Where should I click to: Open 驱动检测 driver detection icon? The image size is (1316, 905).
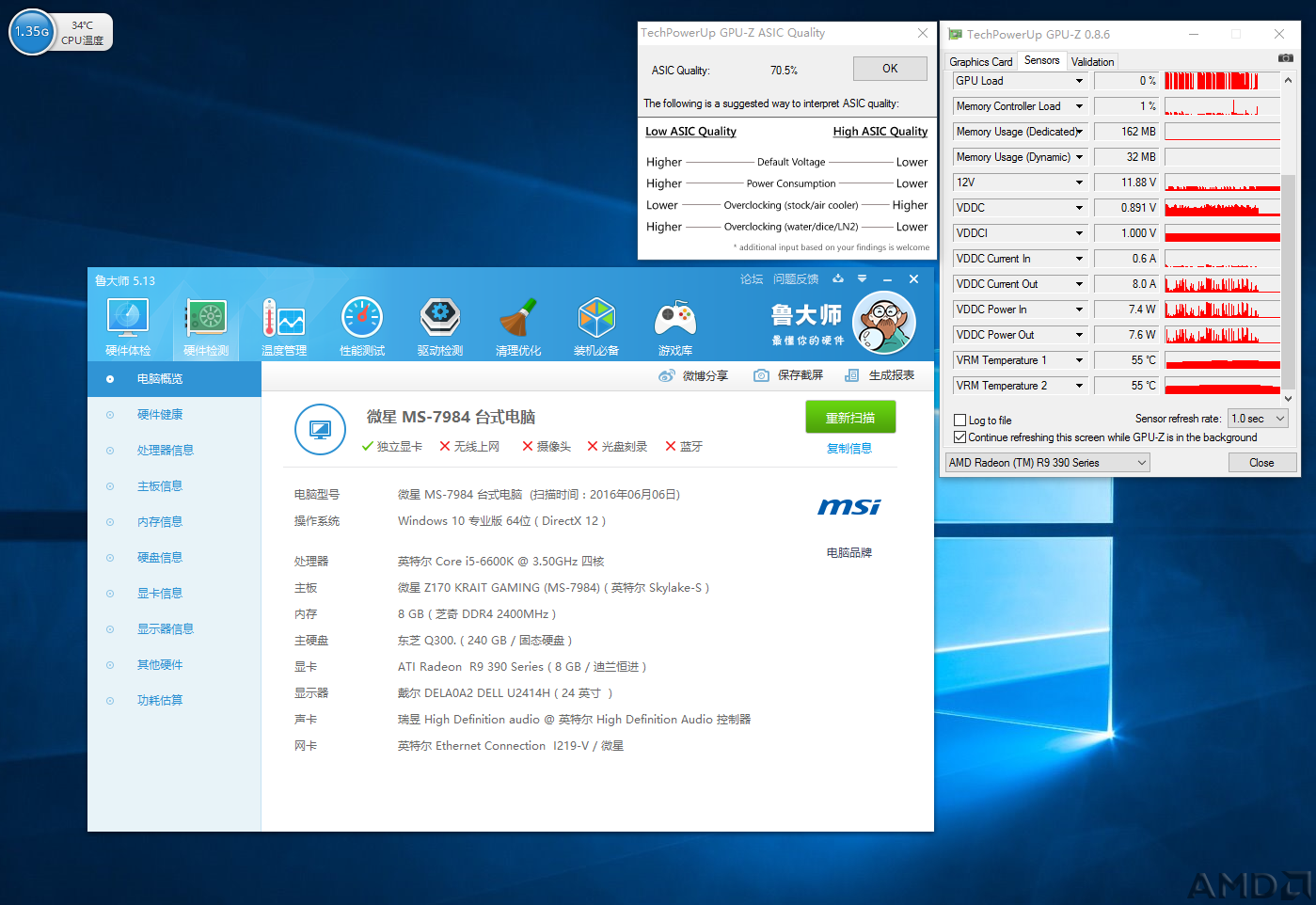click(x=440, y=318)
